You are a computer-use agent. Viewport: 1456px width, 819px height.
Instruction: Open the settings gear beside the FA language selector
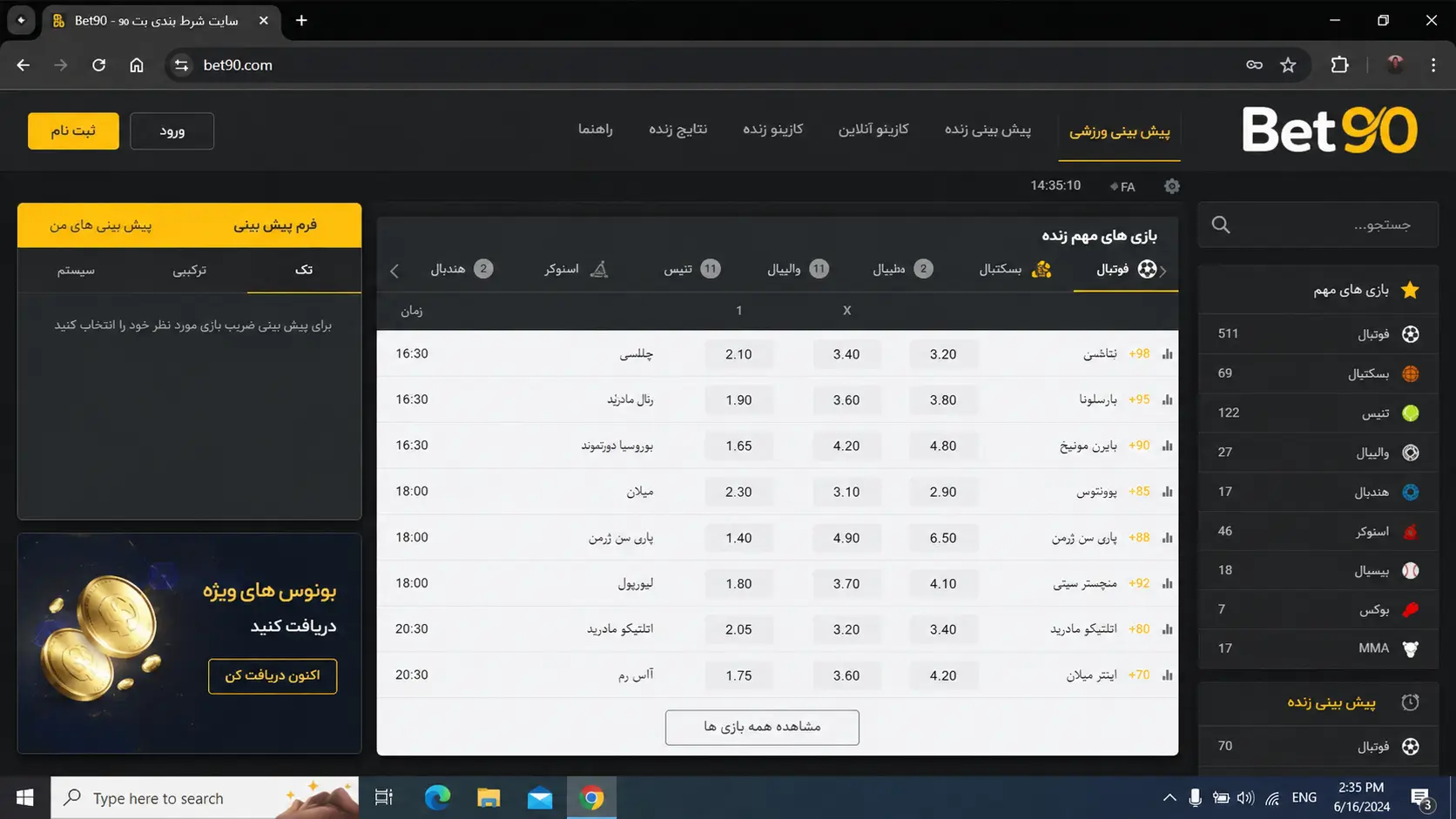tap(1172, 186)
